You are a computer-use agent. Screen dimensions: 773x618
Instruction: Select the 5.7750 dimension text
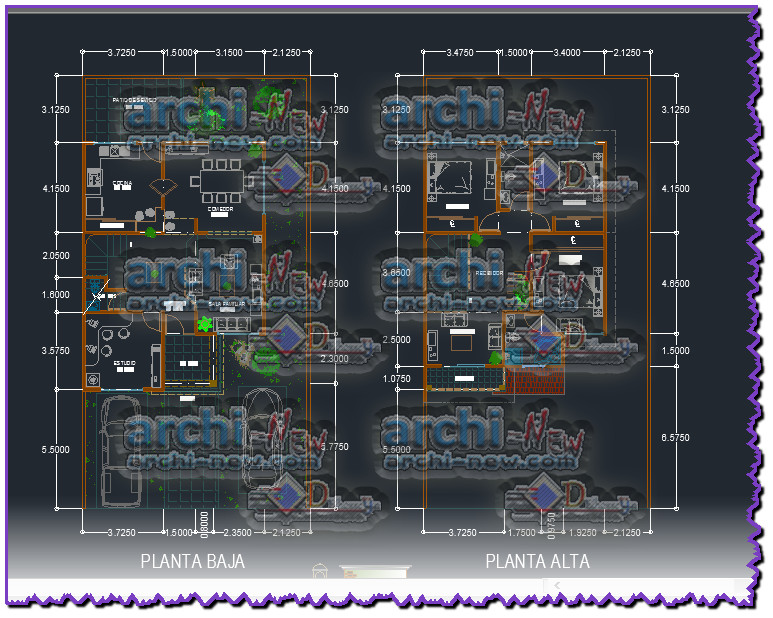point(335,446)
